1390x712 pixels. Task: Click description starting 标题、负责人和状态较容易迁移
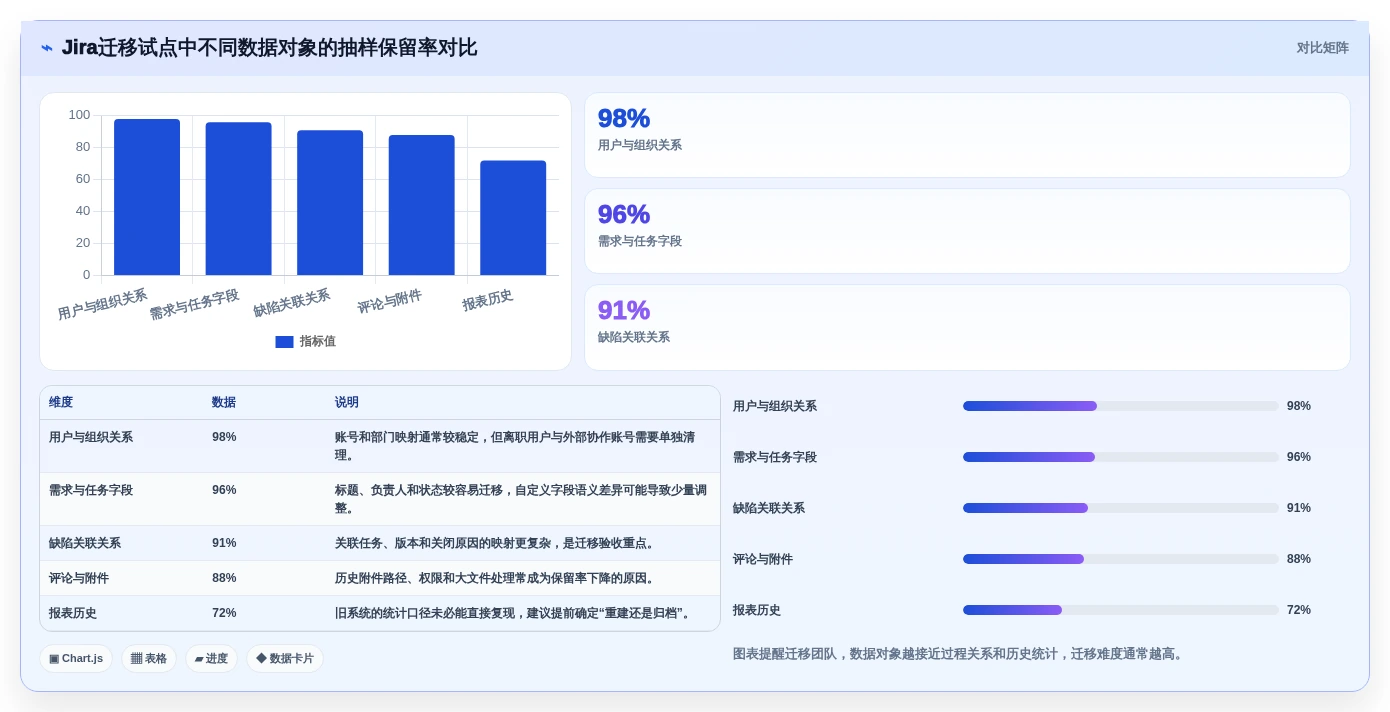coord(521,499)
